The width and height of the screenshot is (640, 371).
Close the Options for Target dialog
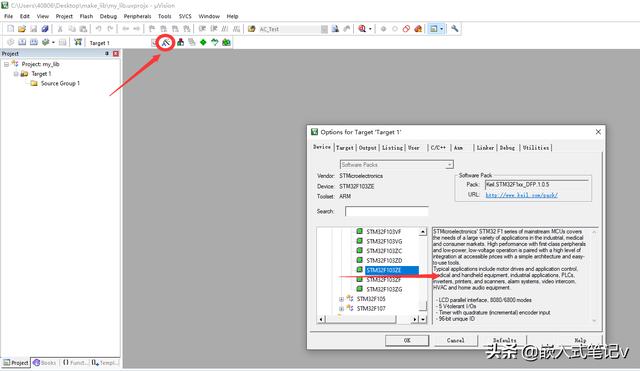point(598,132)
